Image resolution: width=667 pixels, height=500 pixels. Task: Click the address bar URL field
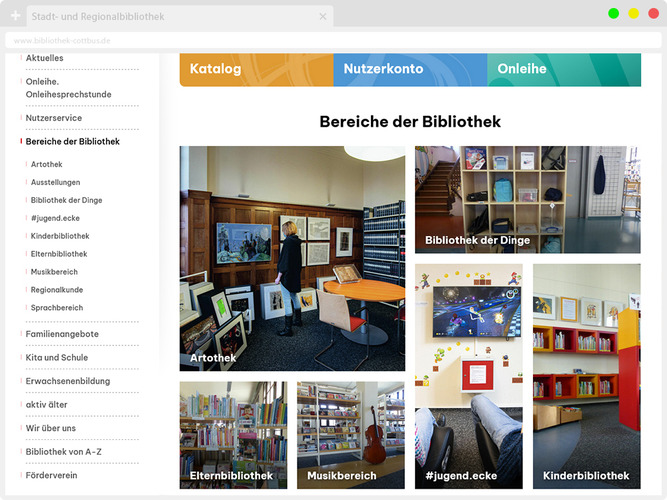300,40
